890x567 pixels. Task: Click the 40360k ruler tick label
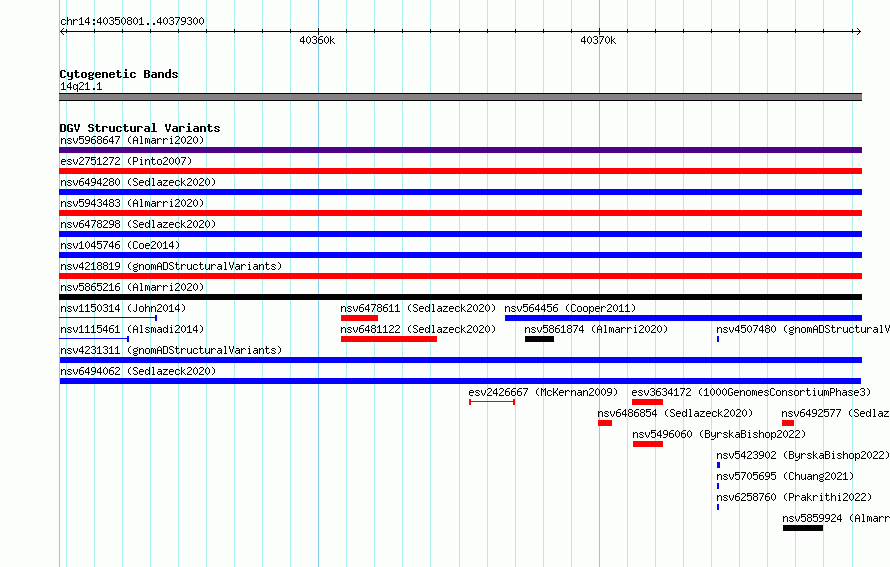click(x=317, y=40)
